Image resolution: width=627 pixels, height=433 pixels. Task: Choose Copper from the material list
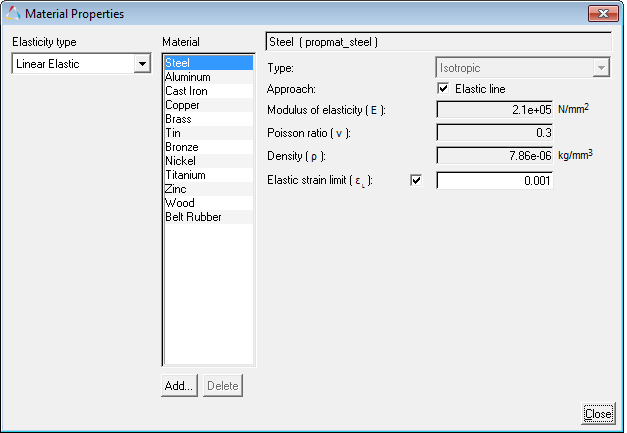tap(183, 105)
